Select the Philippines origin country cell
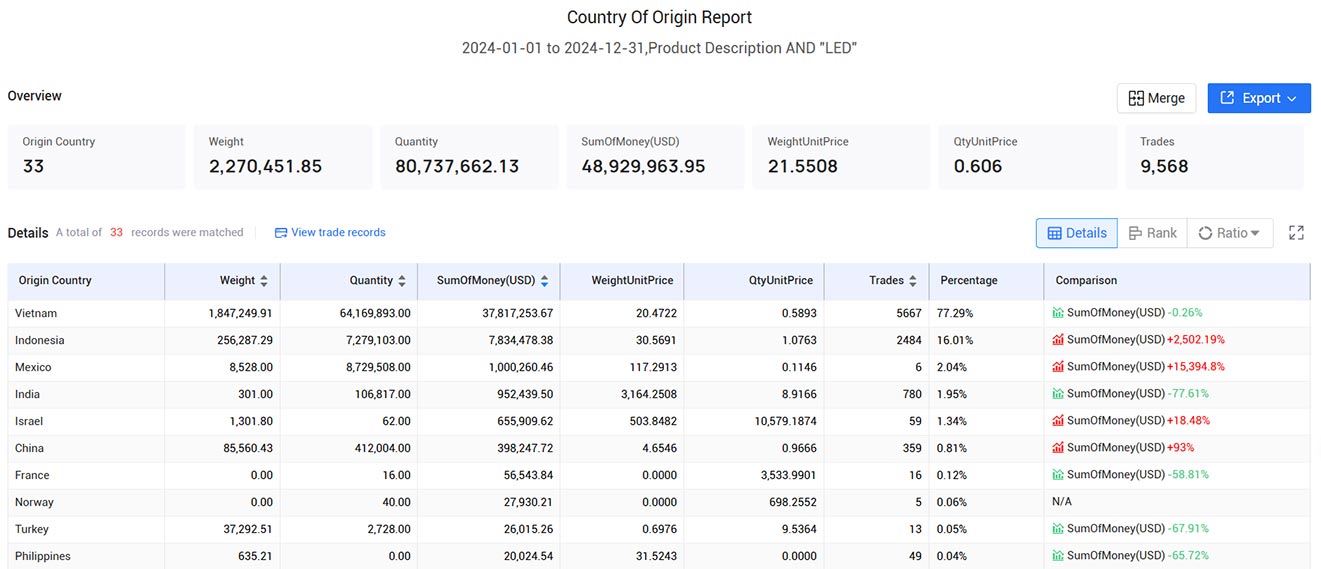 pos(86,556)
